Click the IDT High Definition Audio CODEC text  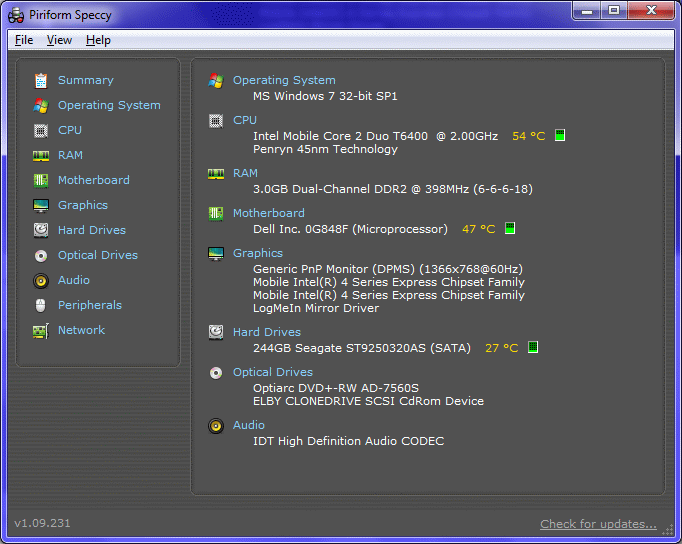(349, 442)
